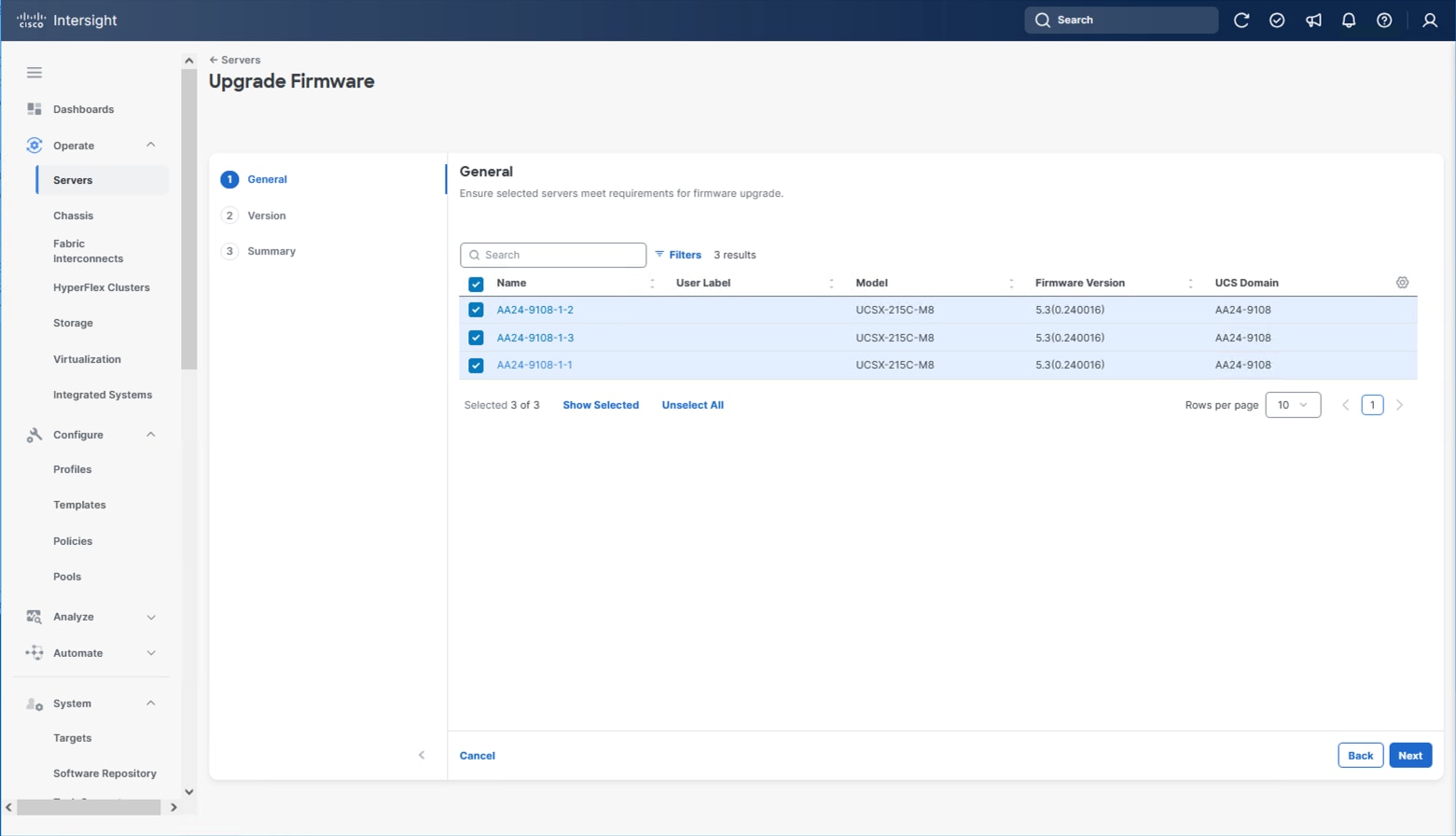The width and height of the screenshot is (1456, 836).
Task: Click inside the server search field
Action: (552, 255)
